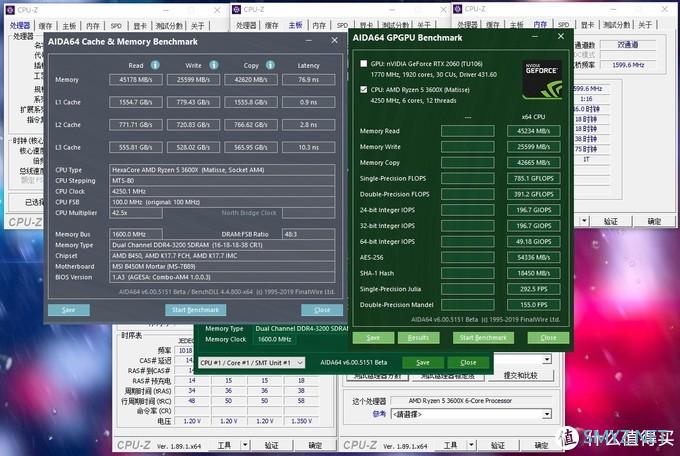Select 主板 tab in middle CPU-Z window

pos(295,25)
